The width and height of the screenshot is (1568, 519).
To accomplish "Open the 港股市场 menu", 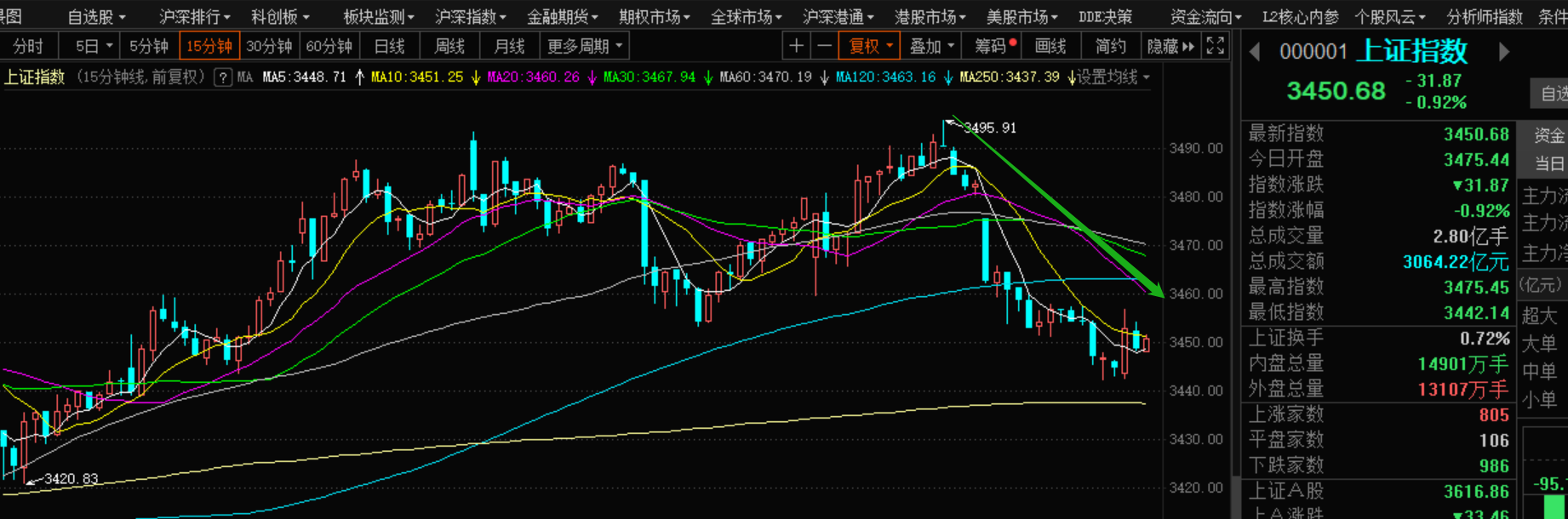I will click(930, 16).
